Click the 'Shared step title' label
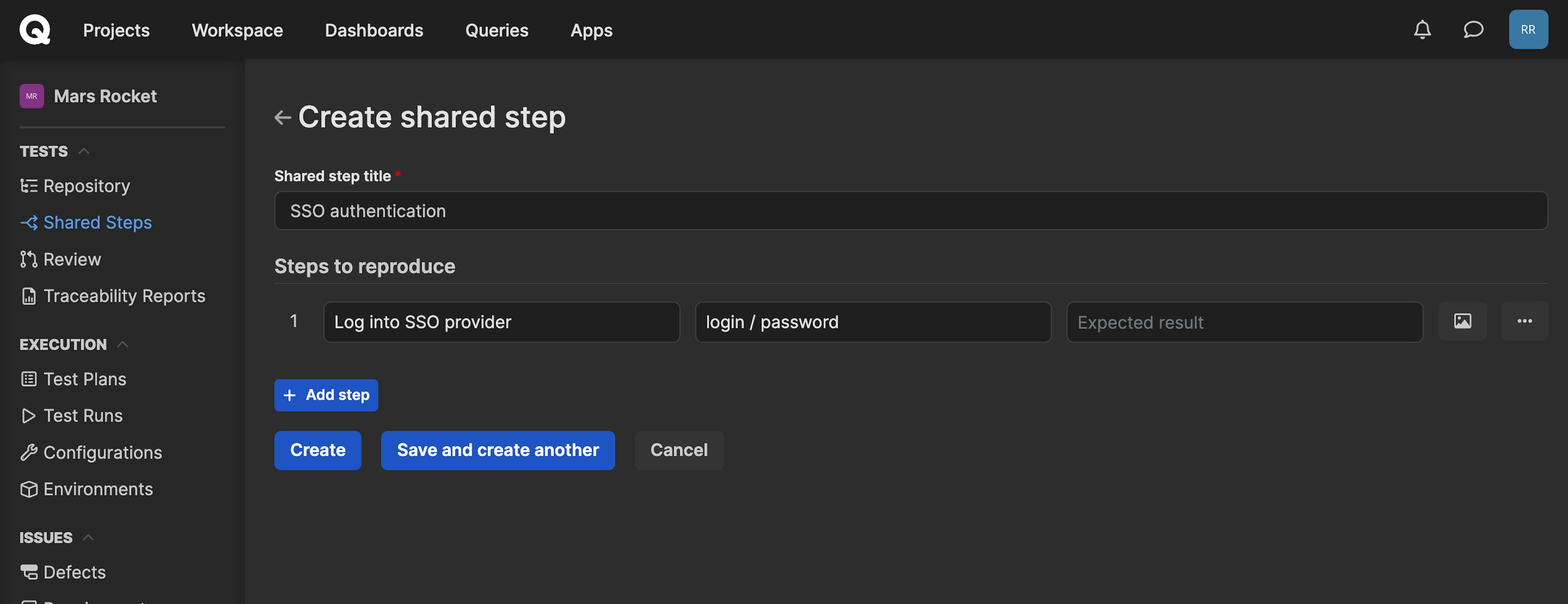Viewport: 1568px width, 604px height. pyautogui.click(x=332, y=176)
